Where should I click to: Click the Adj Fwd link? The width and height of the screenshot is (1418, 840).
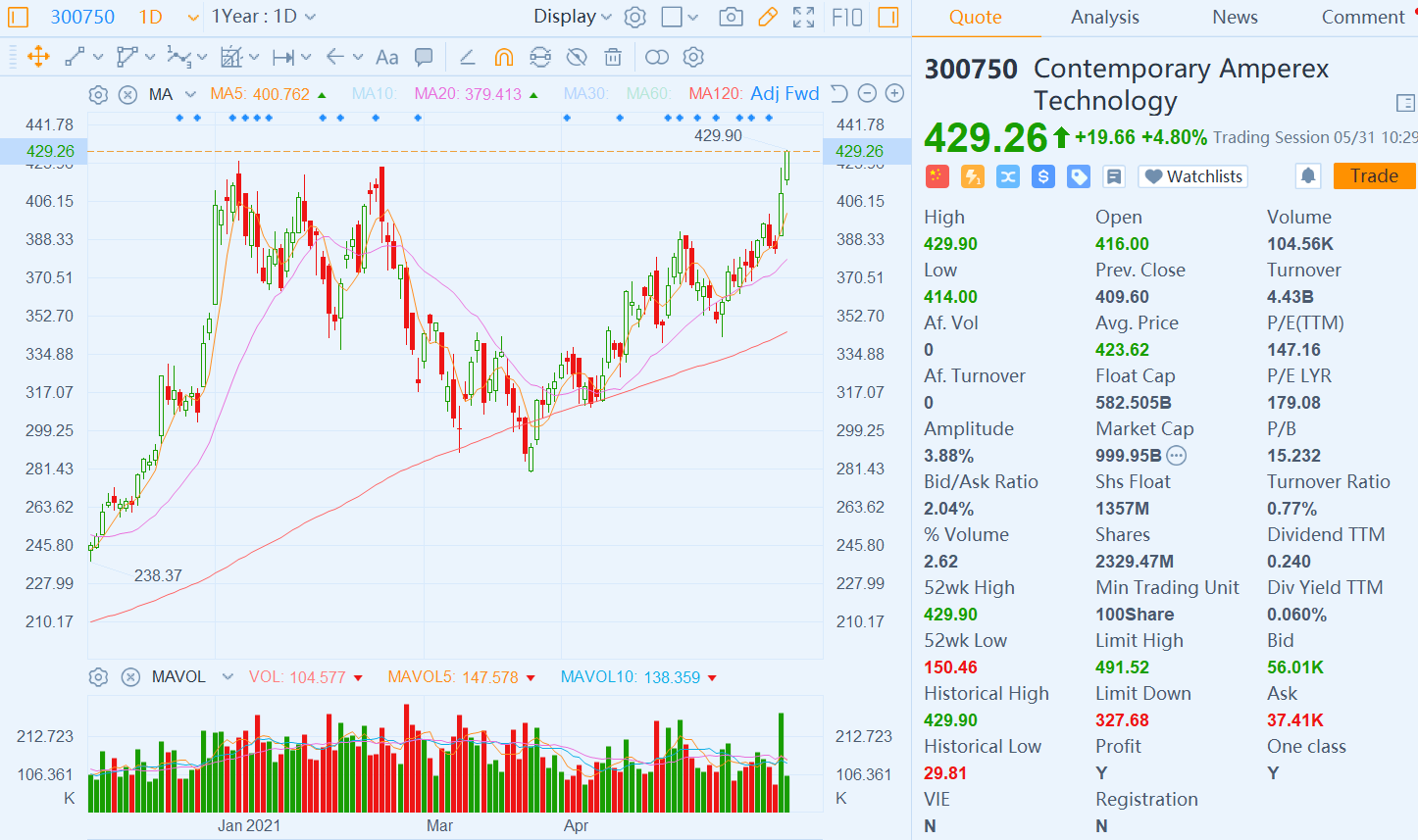(x=785, y=93)
